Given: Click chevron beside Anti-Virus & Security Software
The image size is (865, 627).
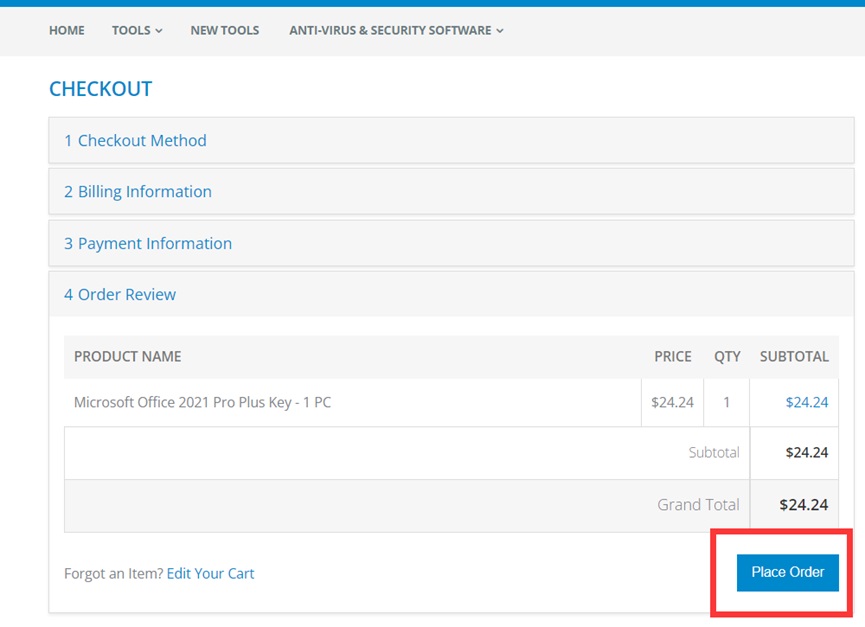Looking at the screenshot, I should (500, 31).
